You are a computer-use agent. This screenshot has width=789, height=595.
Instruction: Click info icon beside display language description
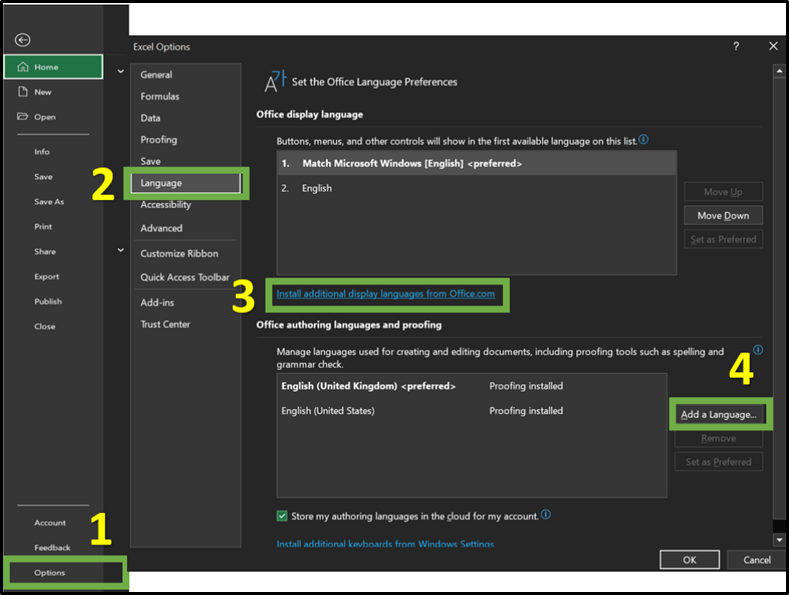644,139
